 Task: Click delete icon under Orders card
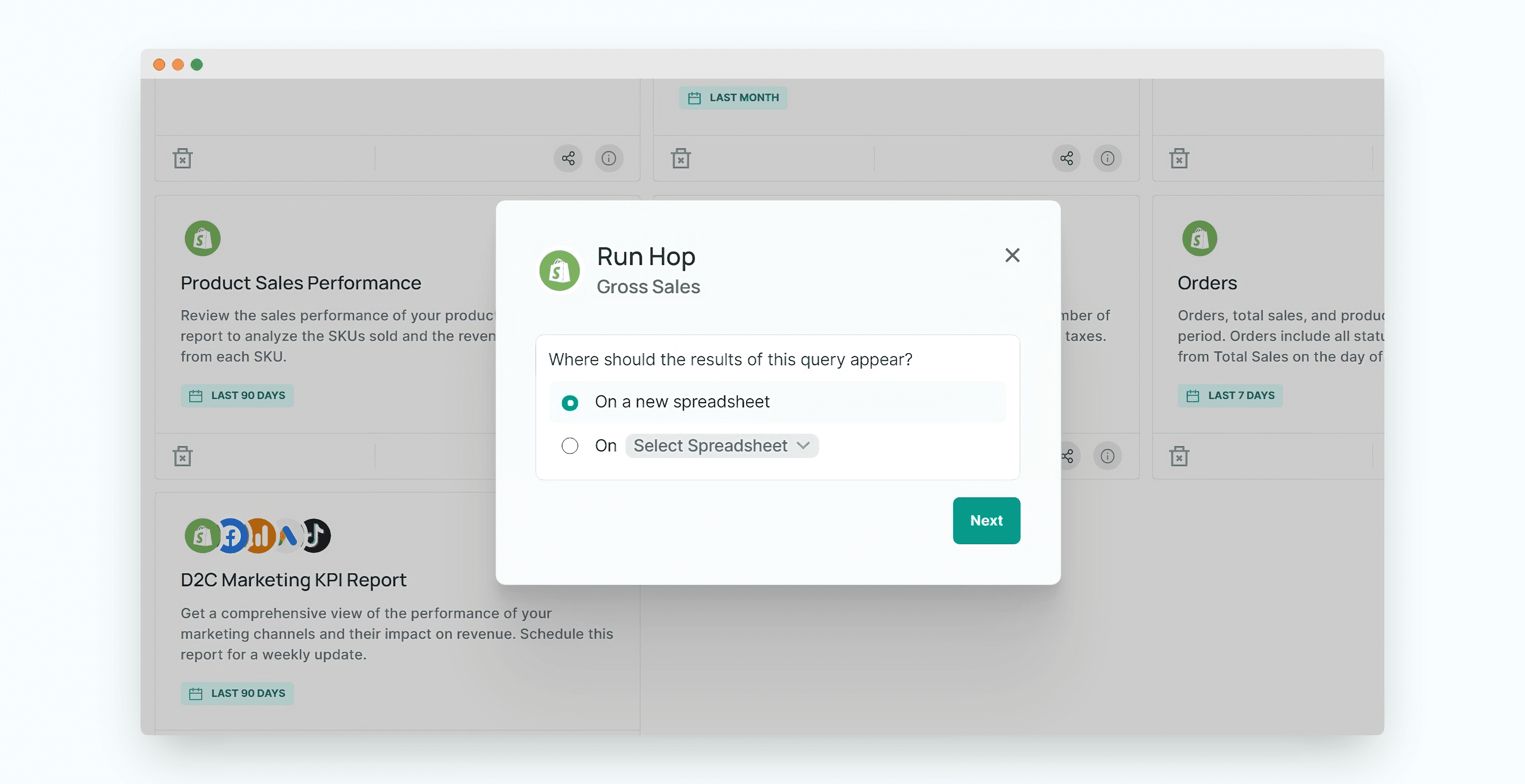(x=1179, y=456)
